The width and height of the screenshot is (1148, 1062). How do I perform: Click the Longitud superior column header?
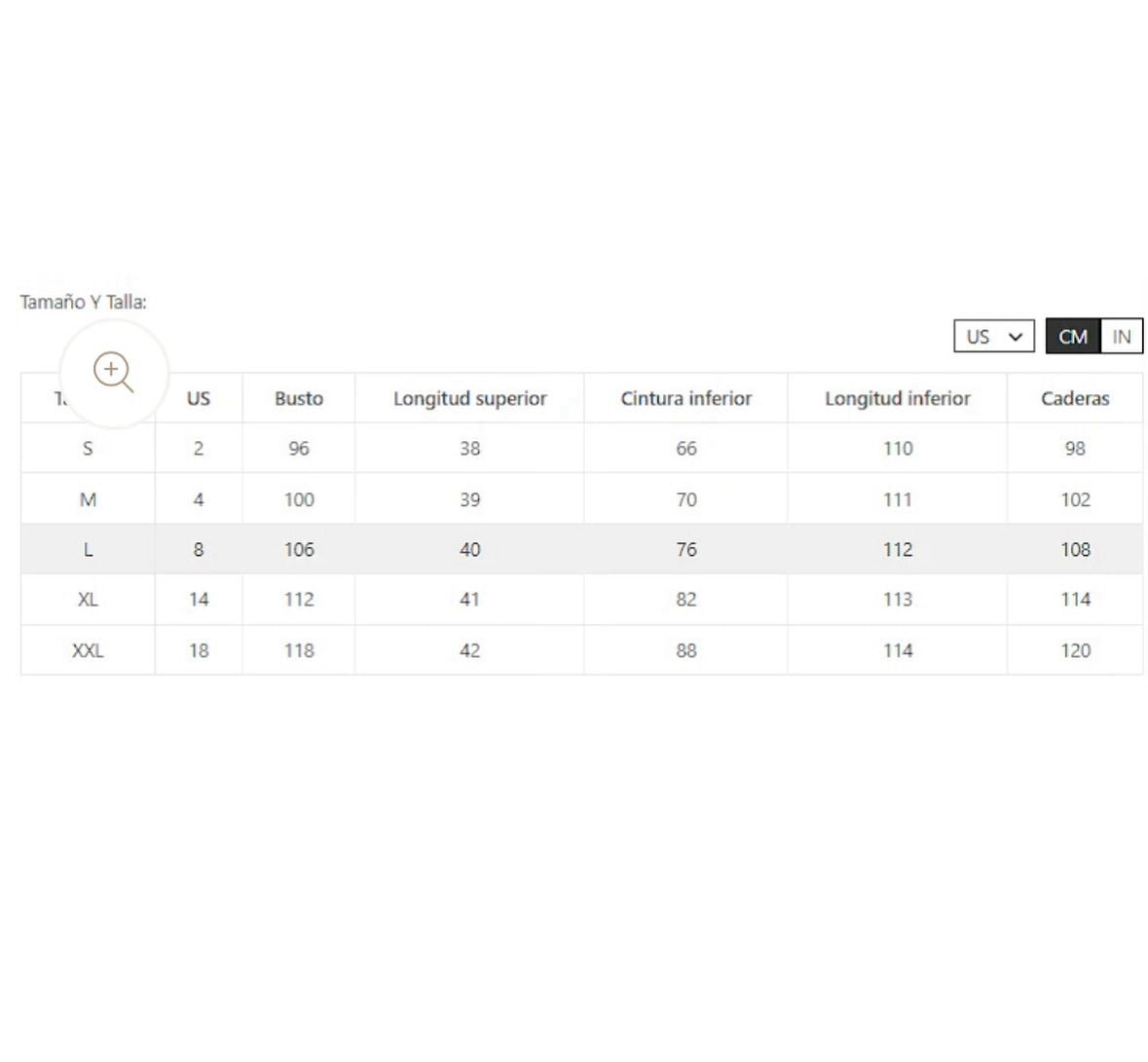tap(469, 398)
